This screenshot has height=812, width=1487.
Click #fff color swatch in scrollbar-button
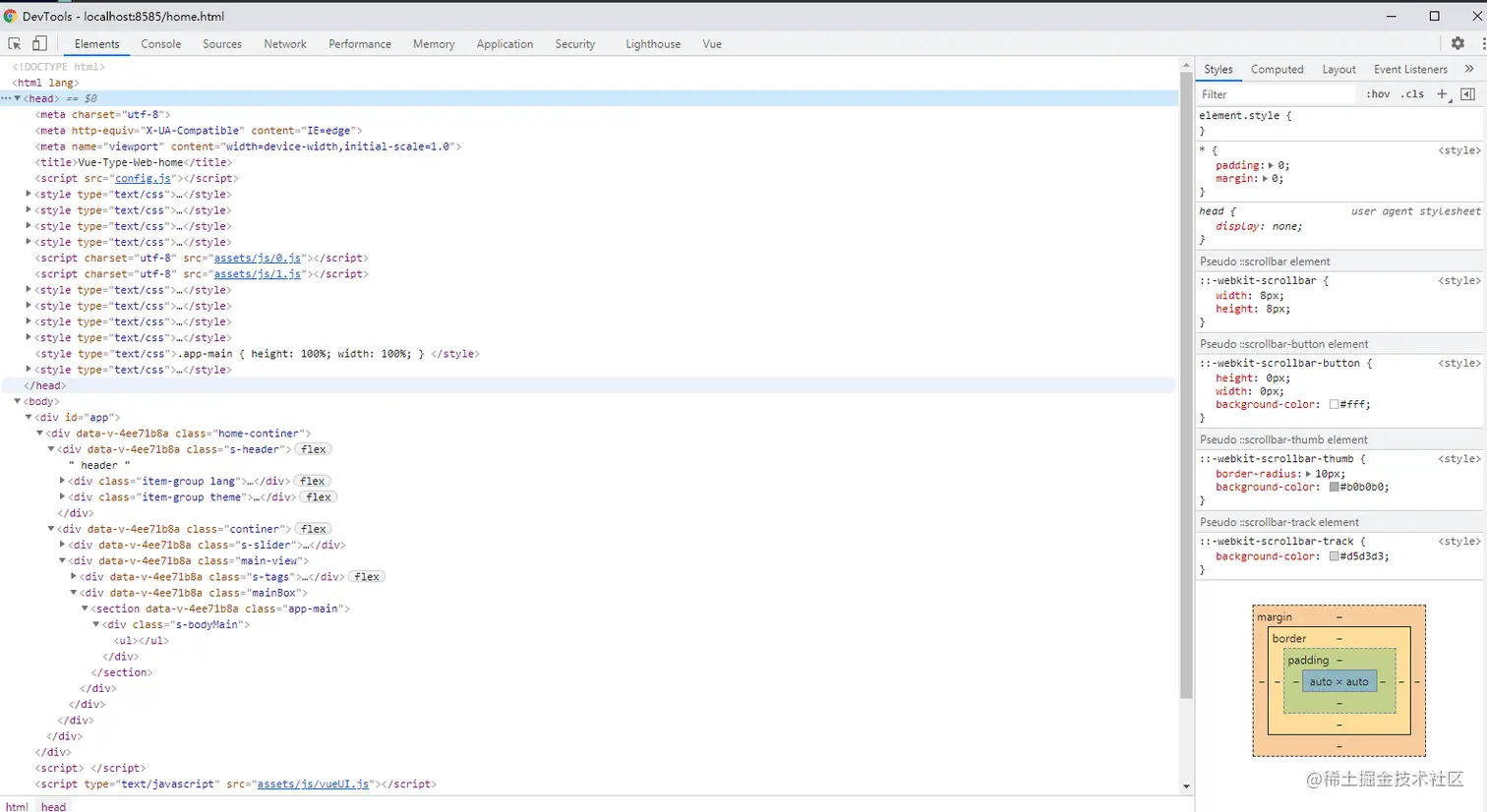click(x=1334, y=404)
